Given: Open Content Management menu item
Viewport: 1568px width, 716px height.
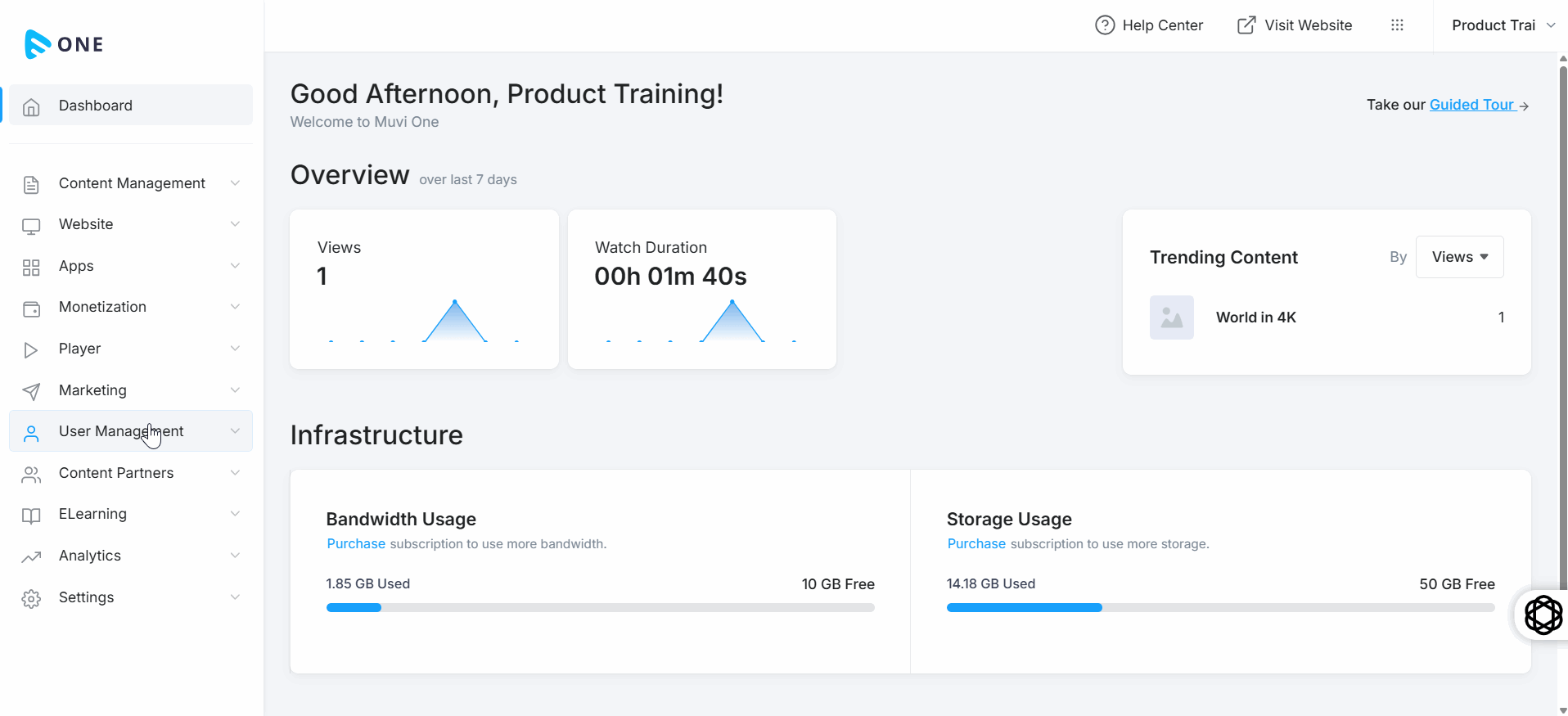Looking at the screenshot, I should point(131,183).
